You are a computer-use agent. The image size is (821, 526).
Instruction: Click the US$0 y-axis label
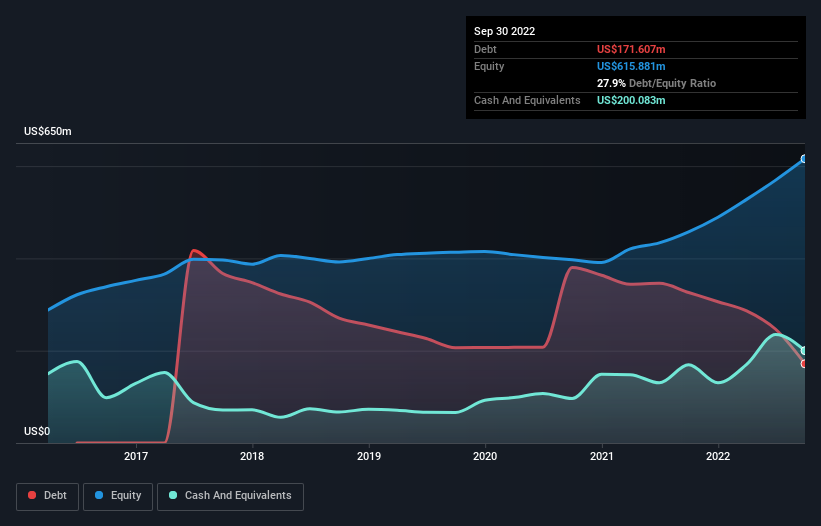pos(37,431)
